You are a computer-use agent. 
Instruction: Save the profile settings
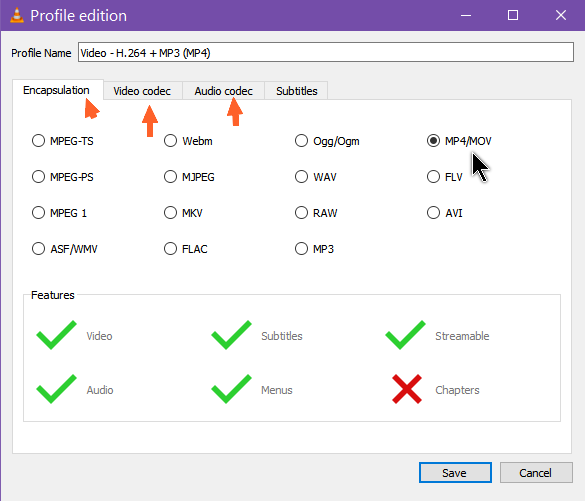pyautogui.click(x=455, y=473)
